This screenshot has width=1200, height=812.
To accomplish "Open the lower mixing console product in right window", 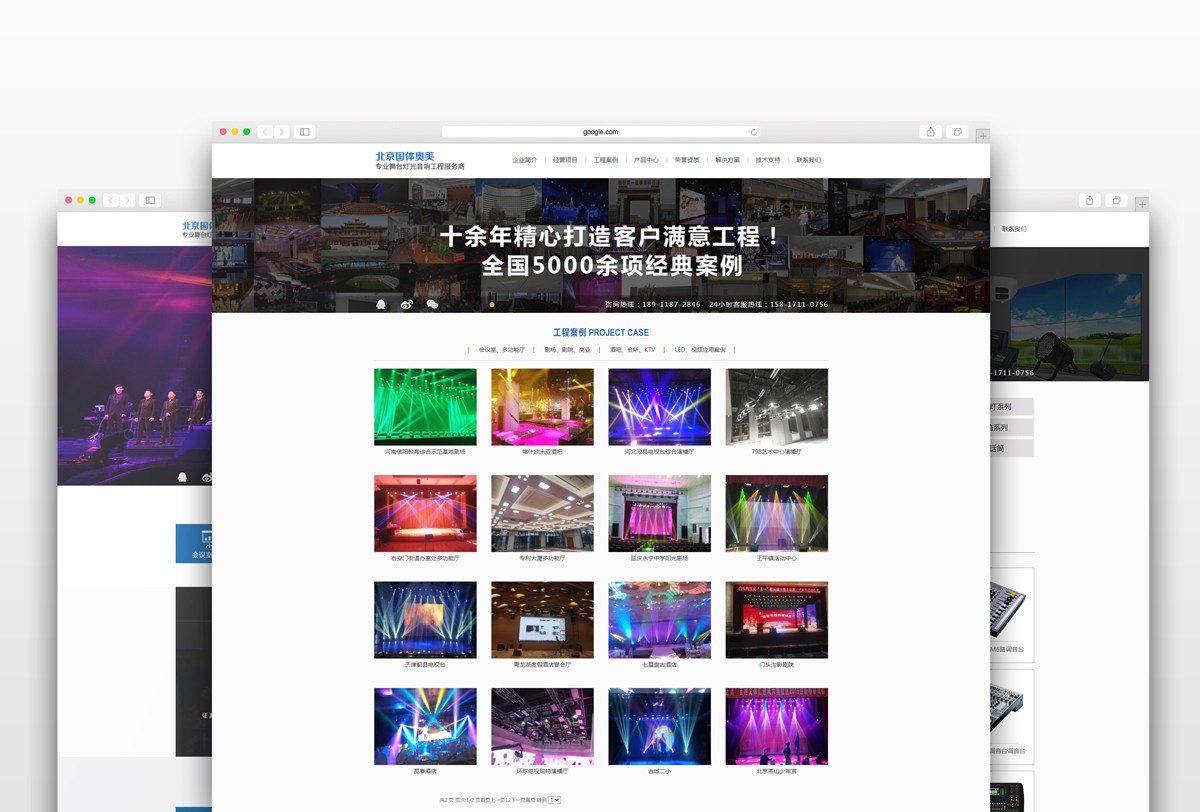I will 1011,716.
